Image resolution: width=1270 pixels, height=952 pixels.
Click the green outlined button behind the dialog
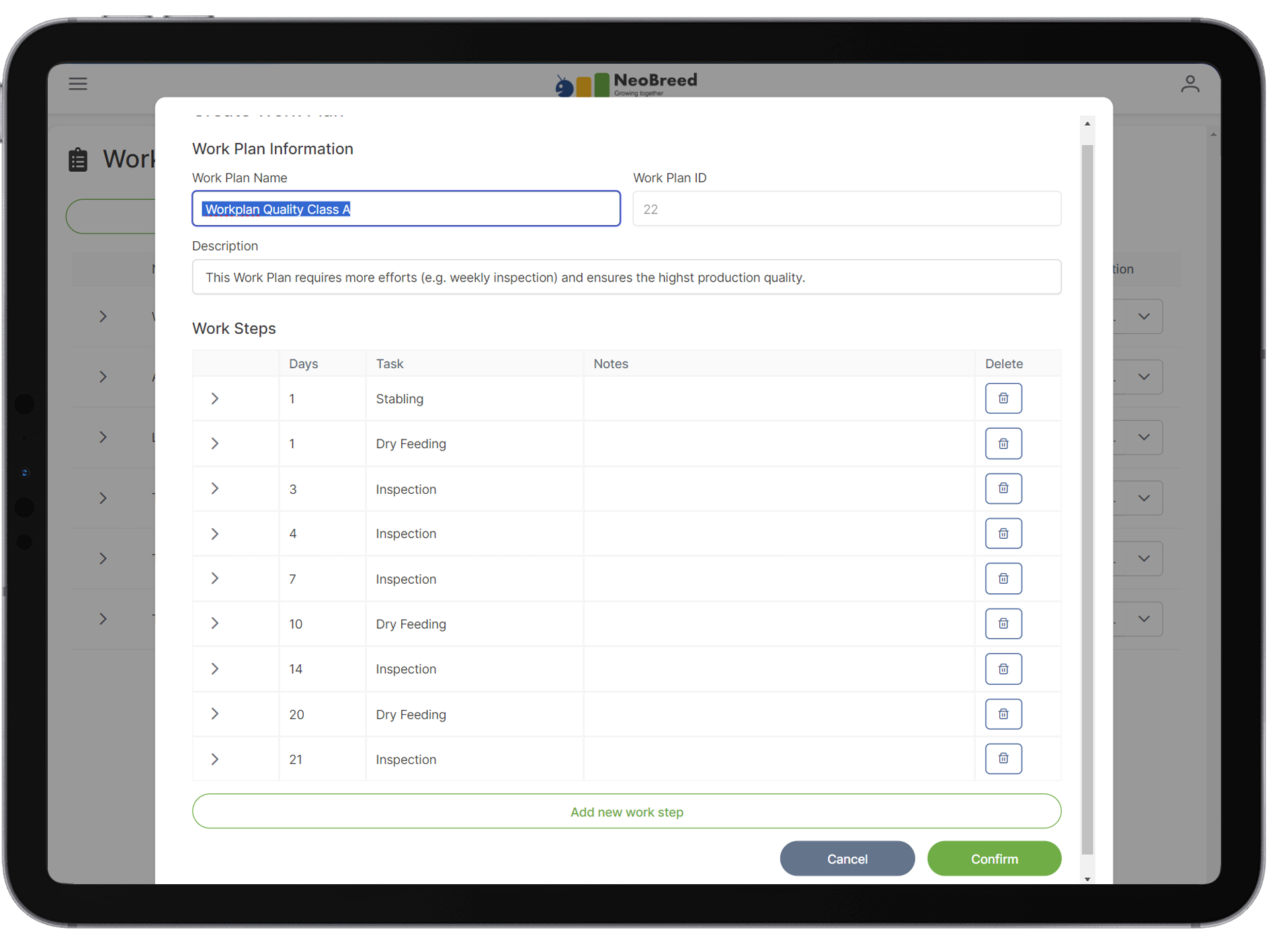point(111,216)
